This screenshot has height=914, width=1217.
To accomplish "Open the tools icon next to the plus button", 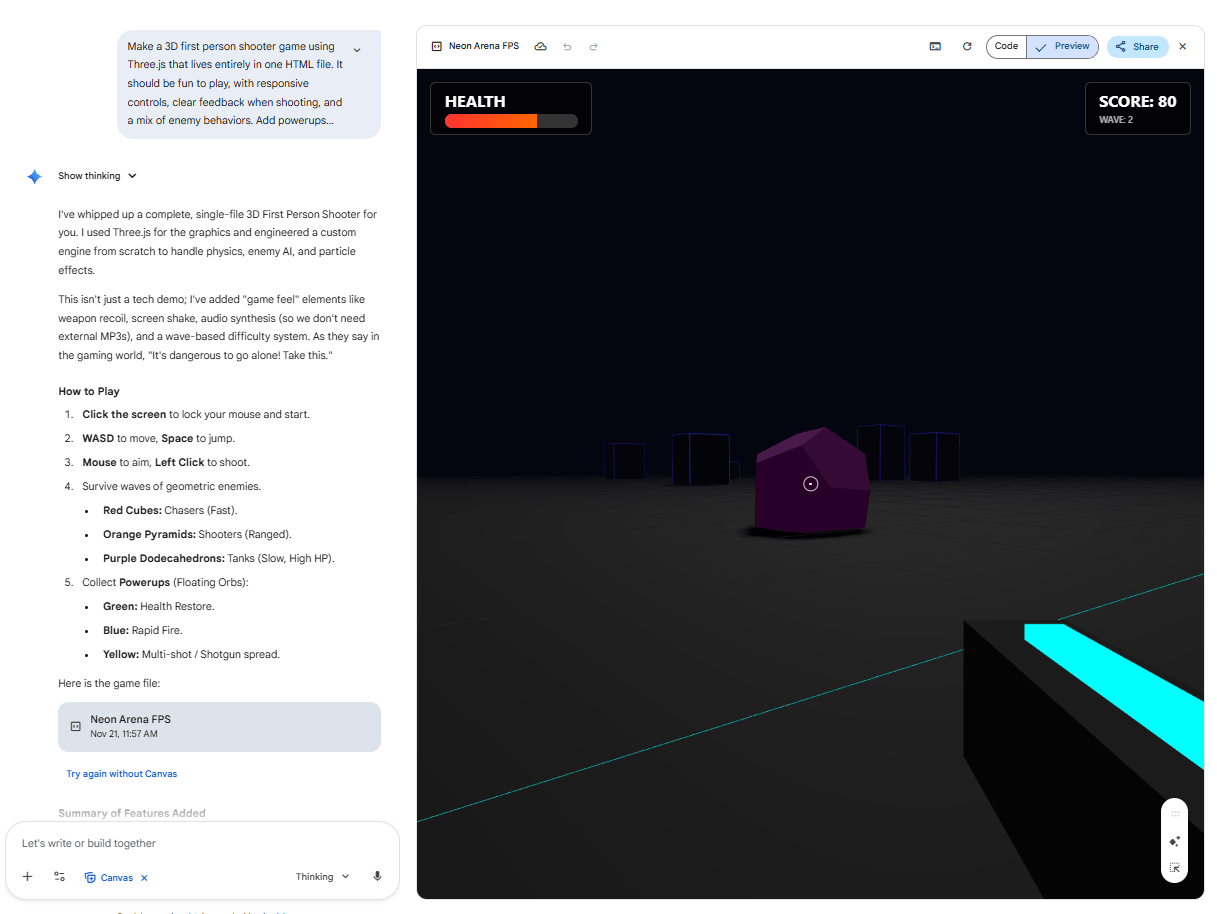I will [59, 876].
